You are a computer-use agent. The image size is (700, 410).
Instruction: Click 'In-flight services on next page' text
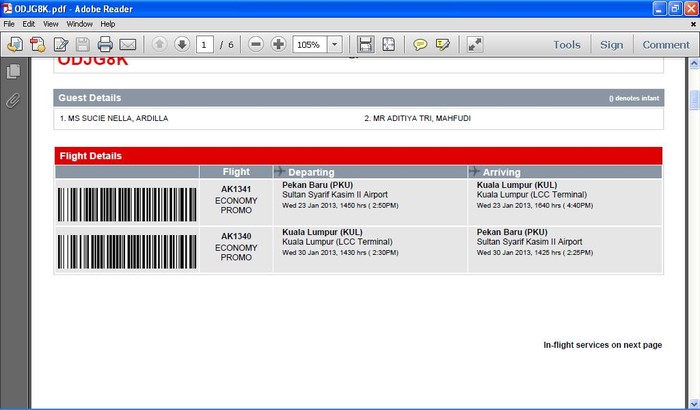click(602, 345)
